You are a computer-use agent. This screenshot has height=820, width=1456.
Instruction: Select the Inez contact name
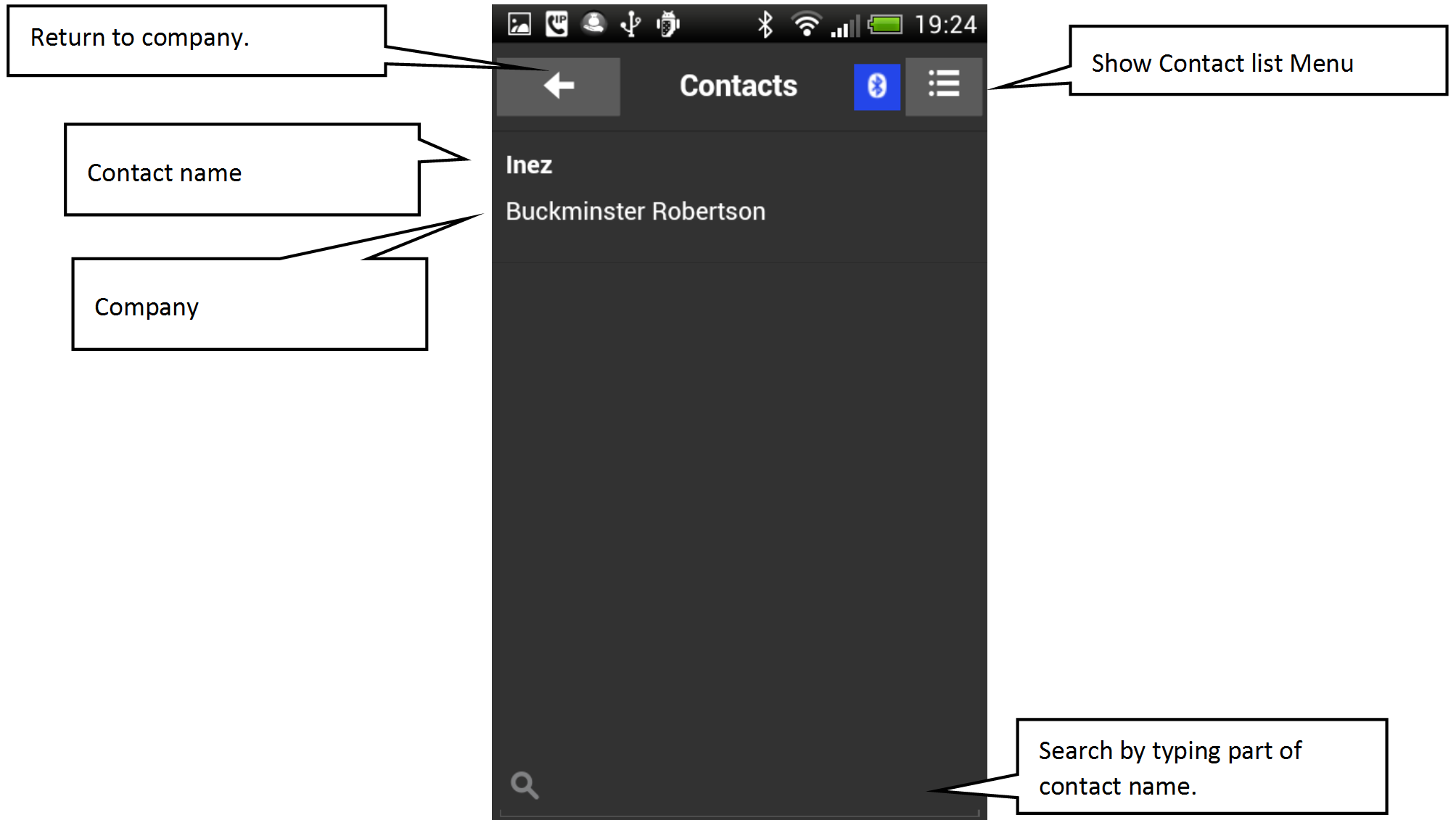click(529, 165)
